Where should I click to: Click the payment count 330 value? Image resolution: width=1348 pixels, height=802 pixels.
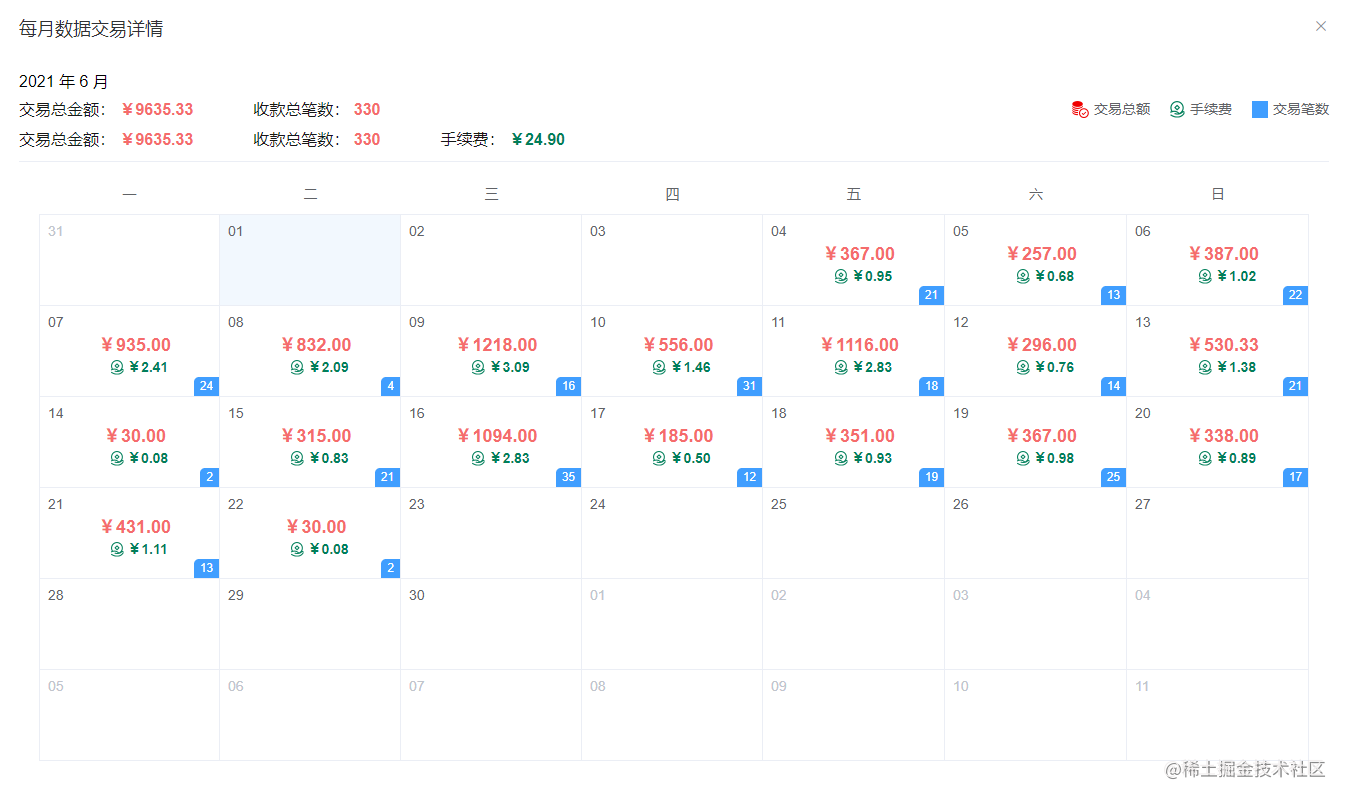(x=366, y=109)
